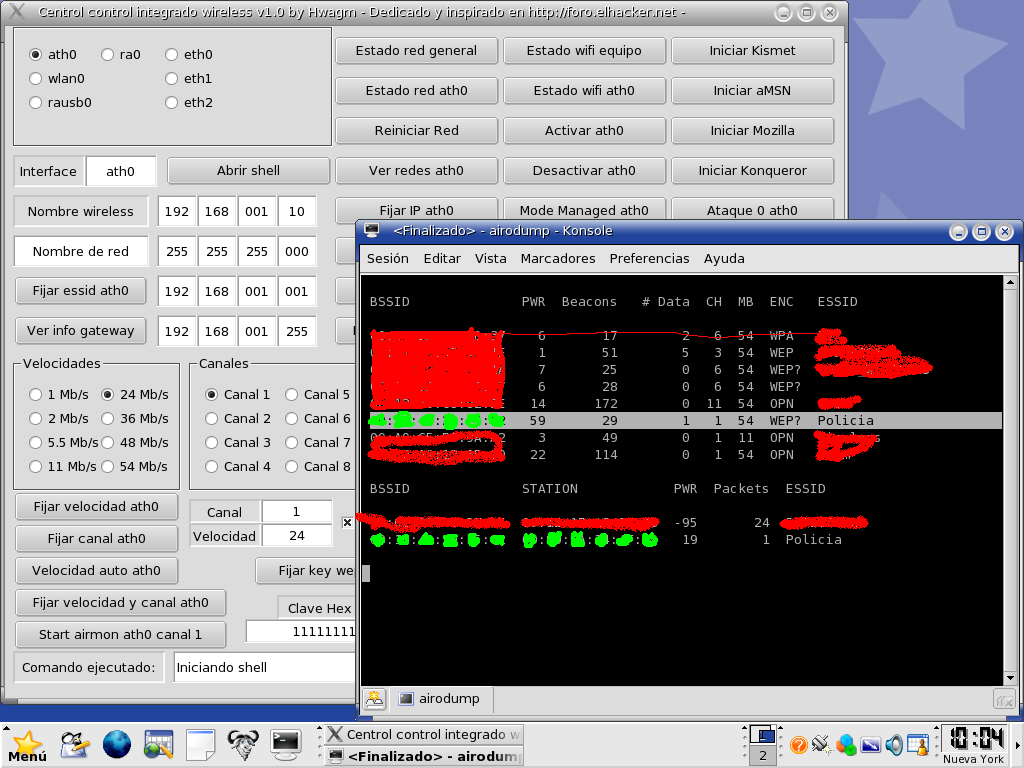Open the Sesión menu in Konsole
The image size is (1024, 768).
(388, 259)
